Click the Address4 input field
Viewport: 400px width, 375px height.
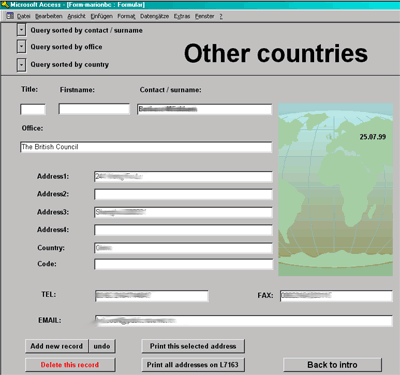(183, 230)
